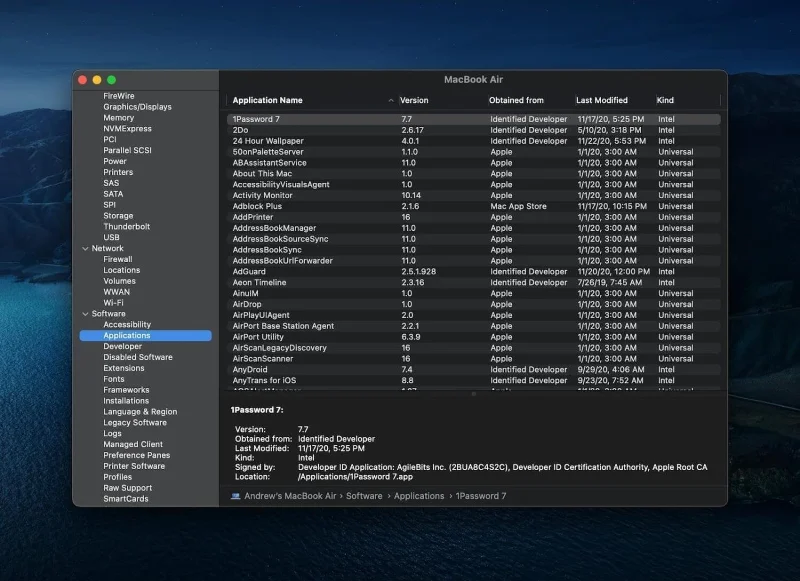Screen dimensions: 800x581
Task: Sort by the Last Modified column
Action: point(602,100)
